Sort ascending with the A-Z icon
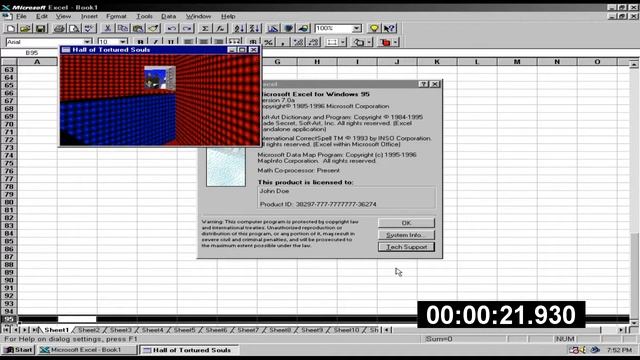Screen dimensions: 640x360 (x=239, y=28)
